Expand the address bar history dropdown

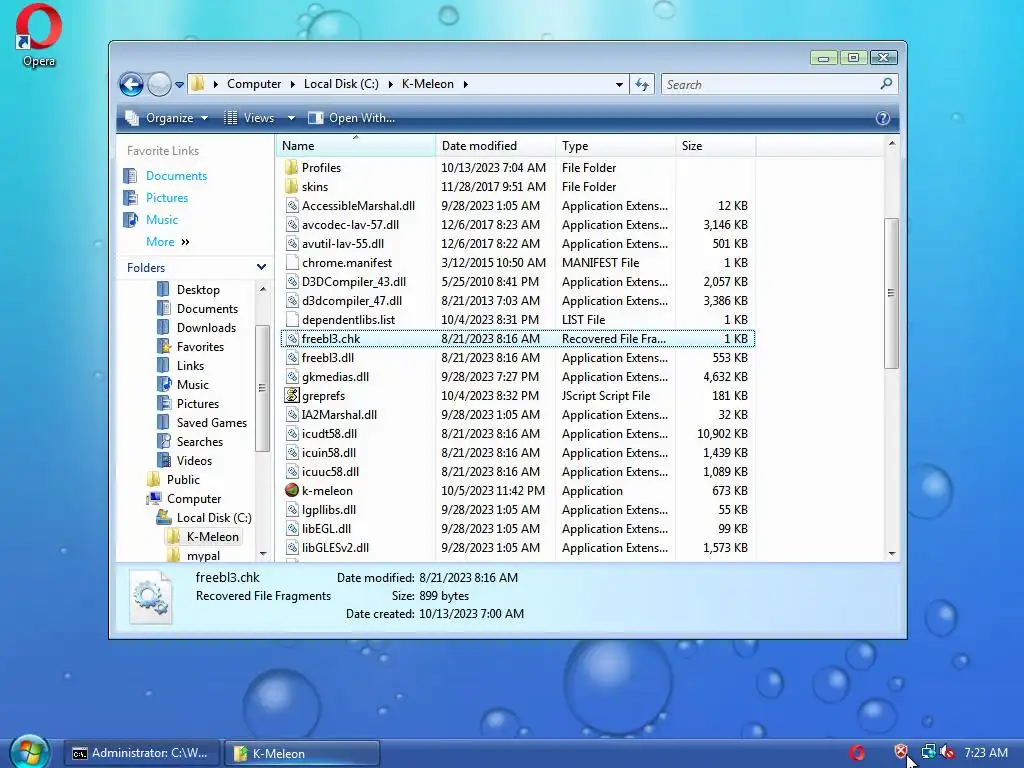coord(619,84)
